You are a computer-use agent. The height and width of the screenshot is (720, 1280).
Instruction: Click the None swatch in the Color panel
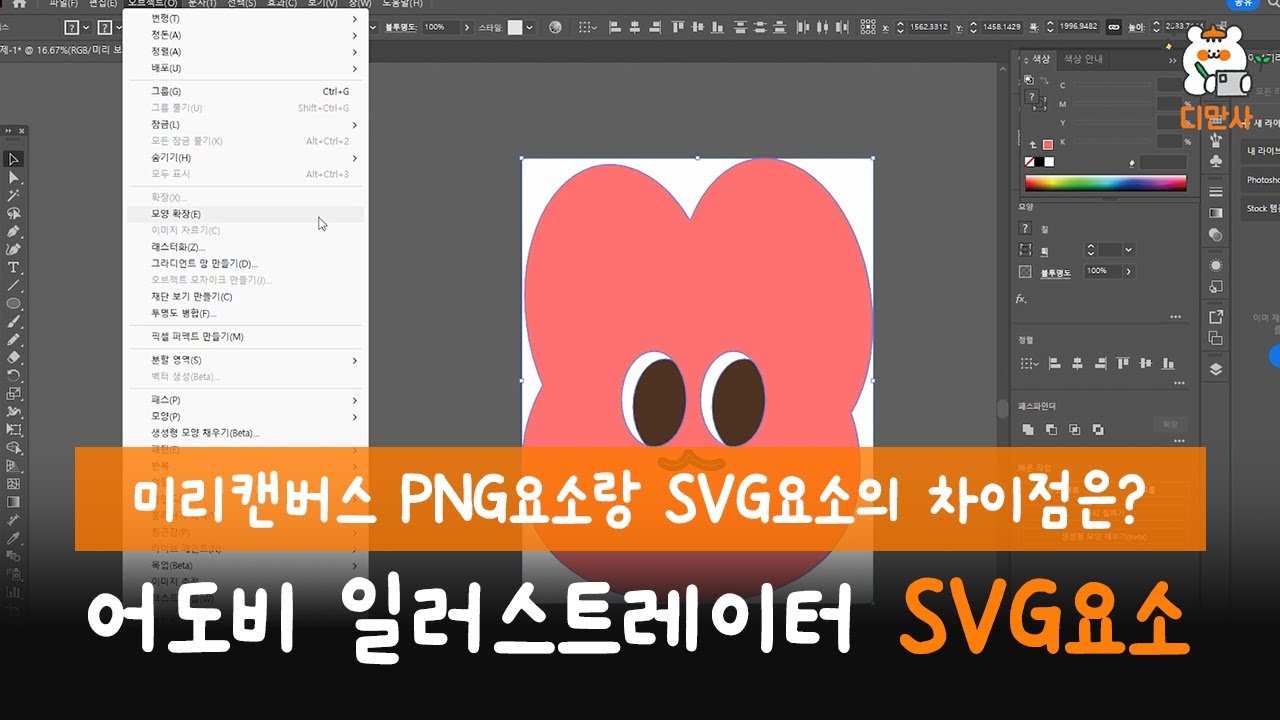[1029, 161]
